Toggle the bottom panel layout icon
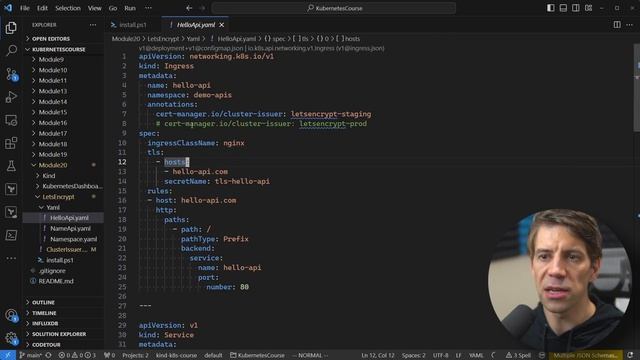This screenshot has height=360, width=640. (x=563, y=8)
